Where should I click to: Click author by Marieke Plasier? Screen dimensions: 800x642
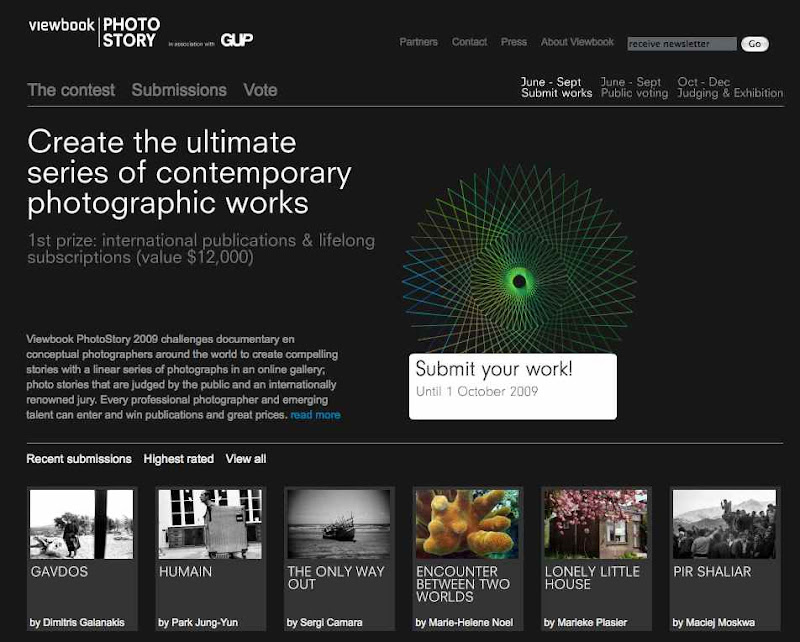click(x=586, y=623)
